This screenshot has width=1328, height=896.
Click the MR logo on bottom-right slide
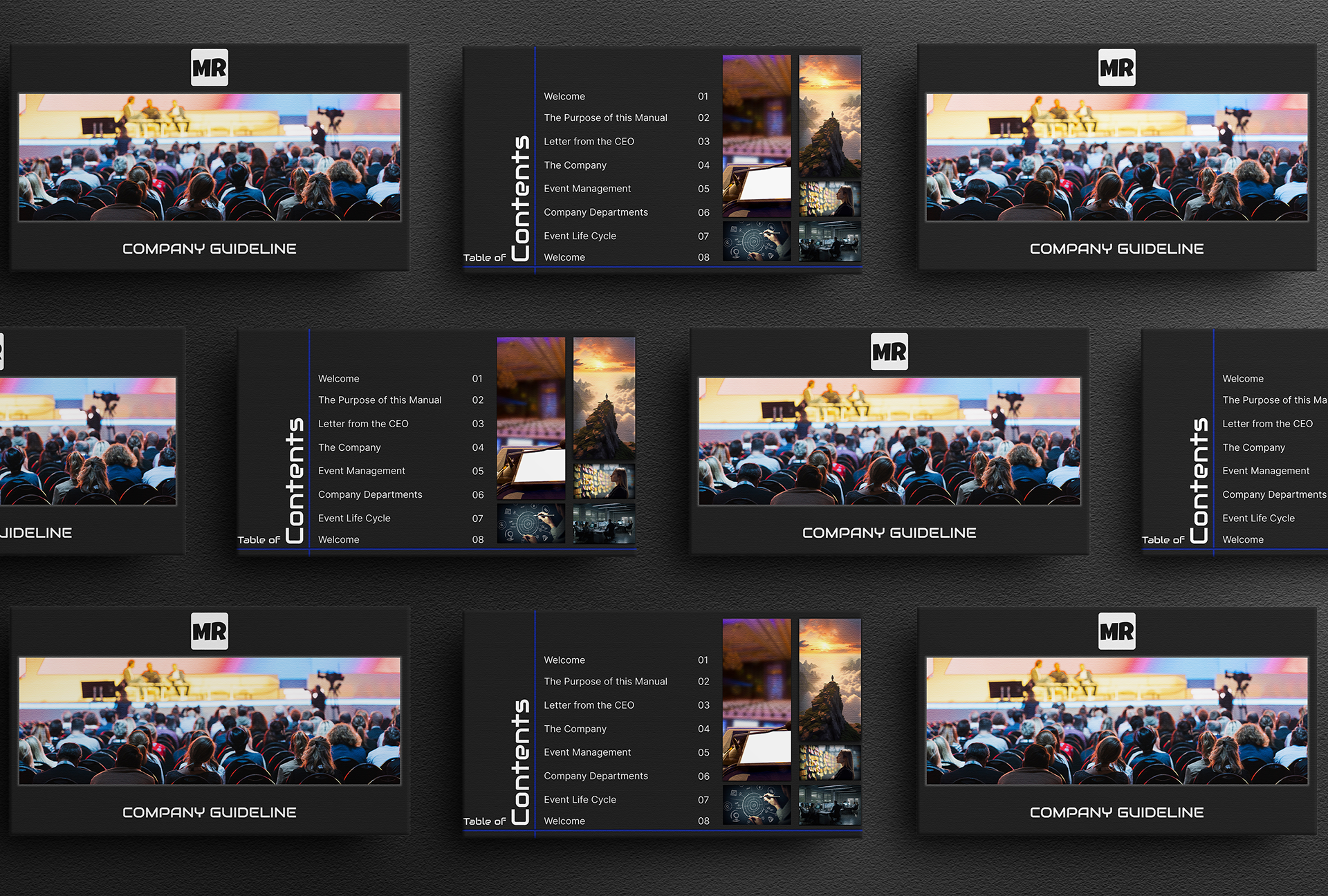click(1116, 631)
